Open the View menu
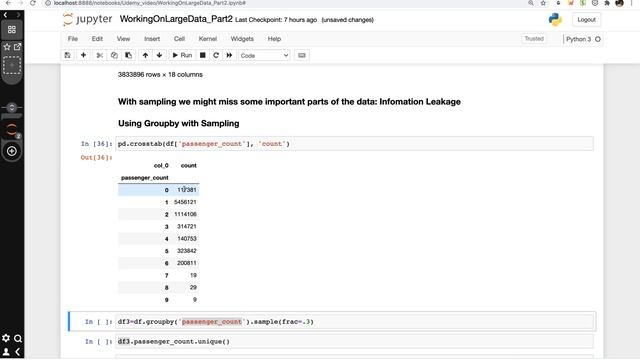 [123, 39]
